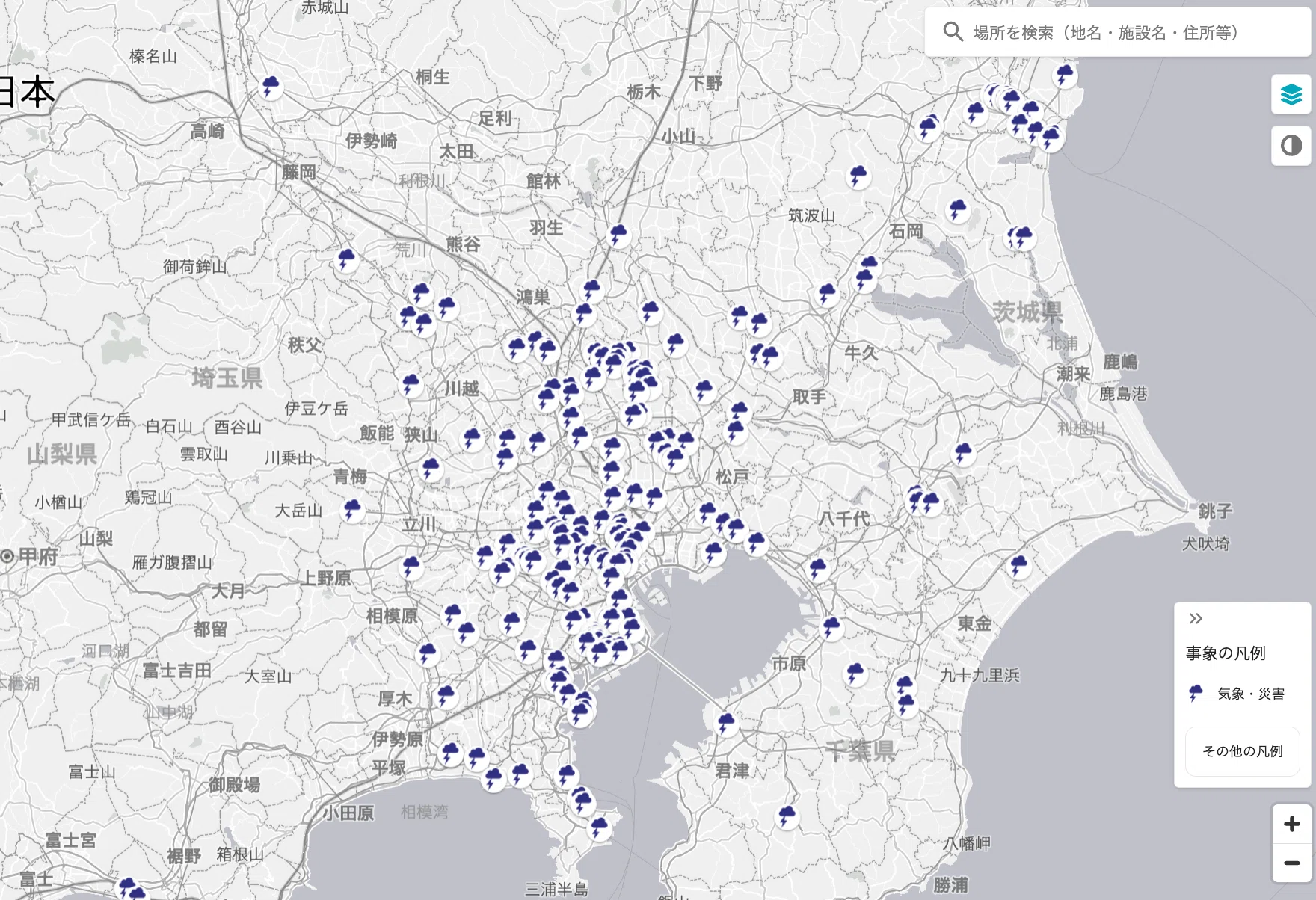Click the 富士山 map label
This screenshot has width=1316, height=900.
point(92,771)
